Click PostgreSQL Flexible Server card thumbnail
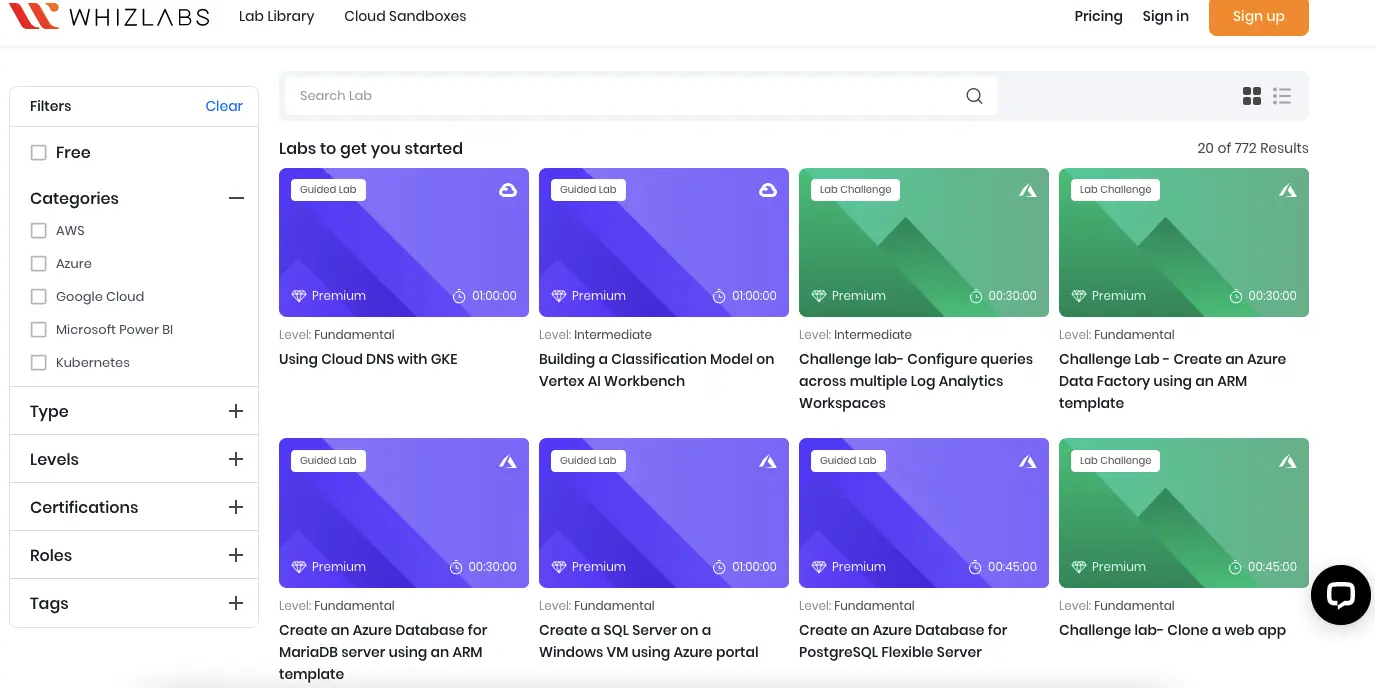This screenshot has height=688, width=1375. 924,513
